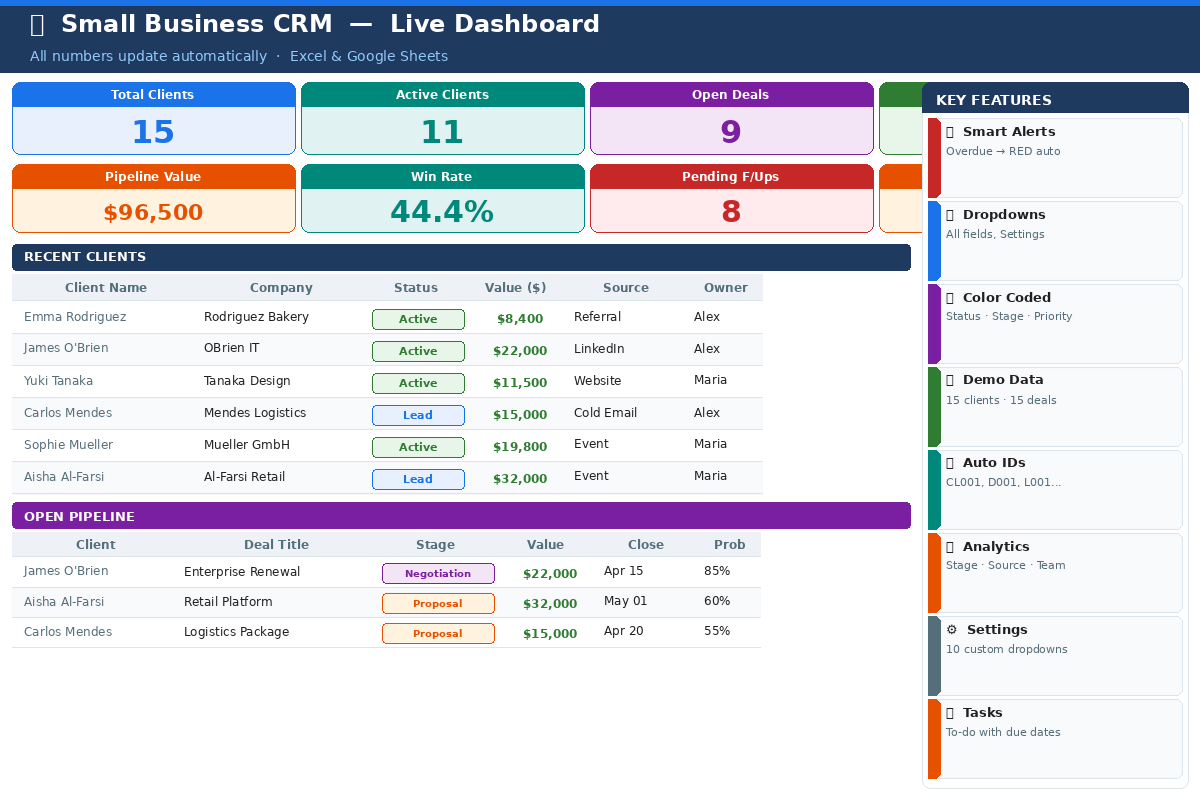This screenshot has width=1200, height=800.
Task: Click the Smart Alerts feature icon
Action: (x=949, y=131)
